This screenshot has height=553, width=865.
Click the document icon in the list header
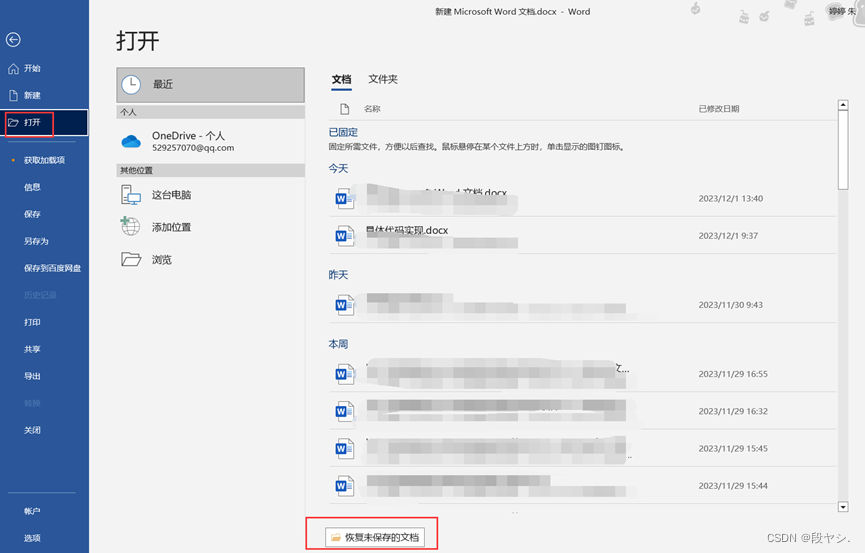(x=345, y=109)
